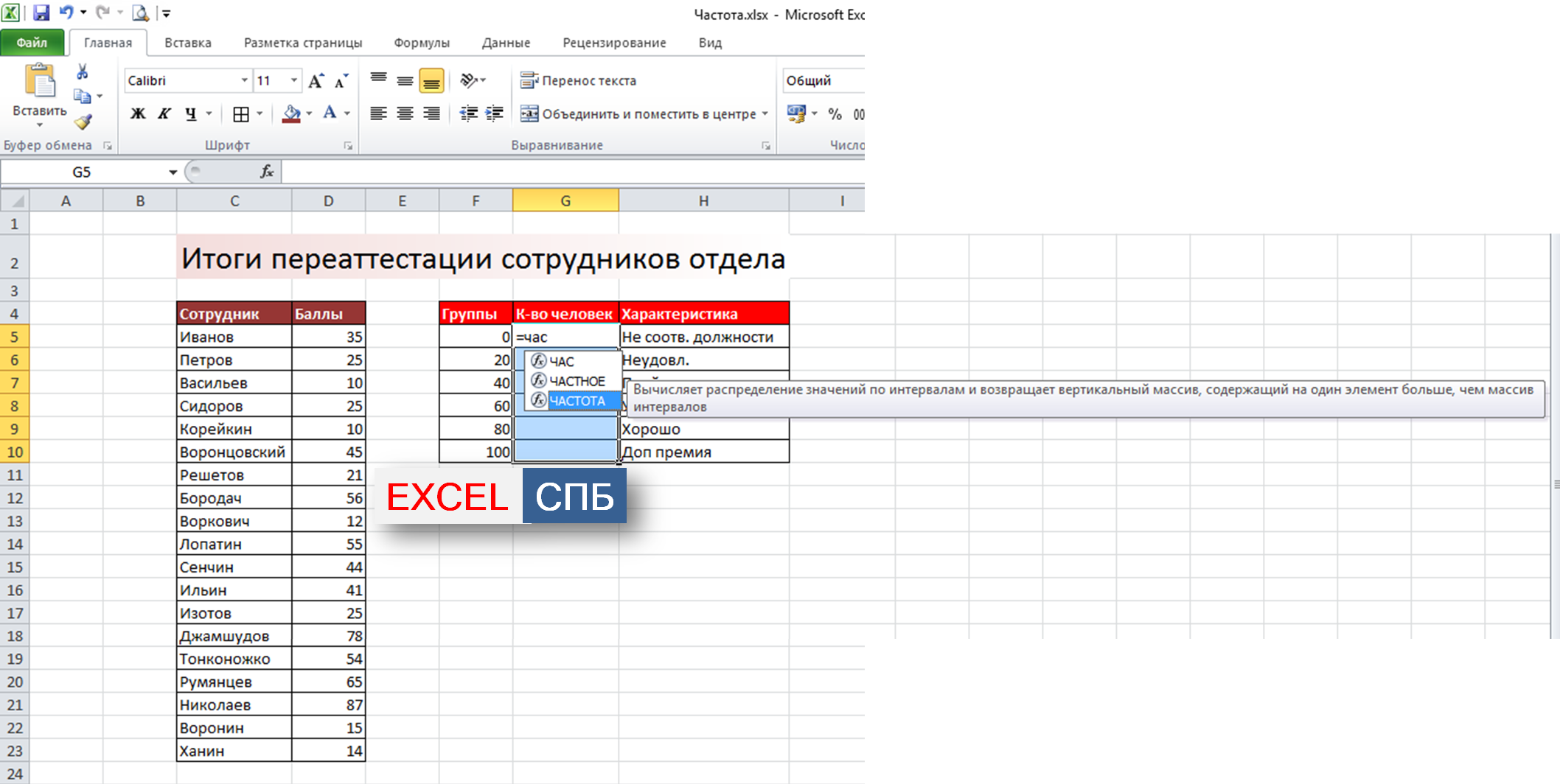Toggle Перенос текста wrap text
This screenshot has height=784, width=1560.
tap(579, 80)
